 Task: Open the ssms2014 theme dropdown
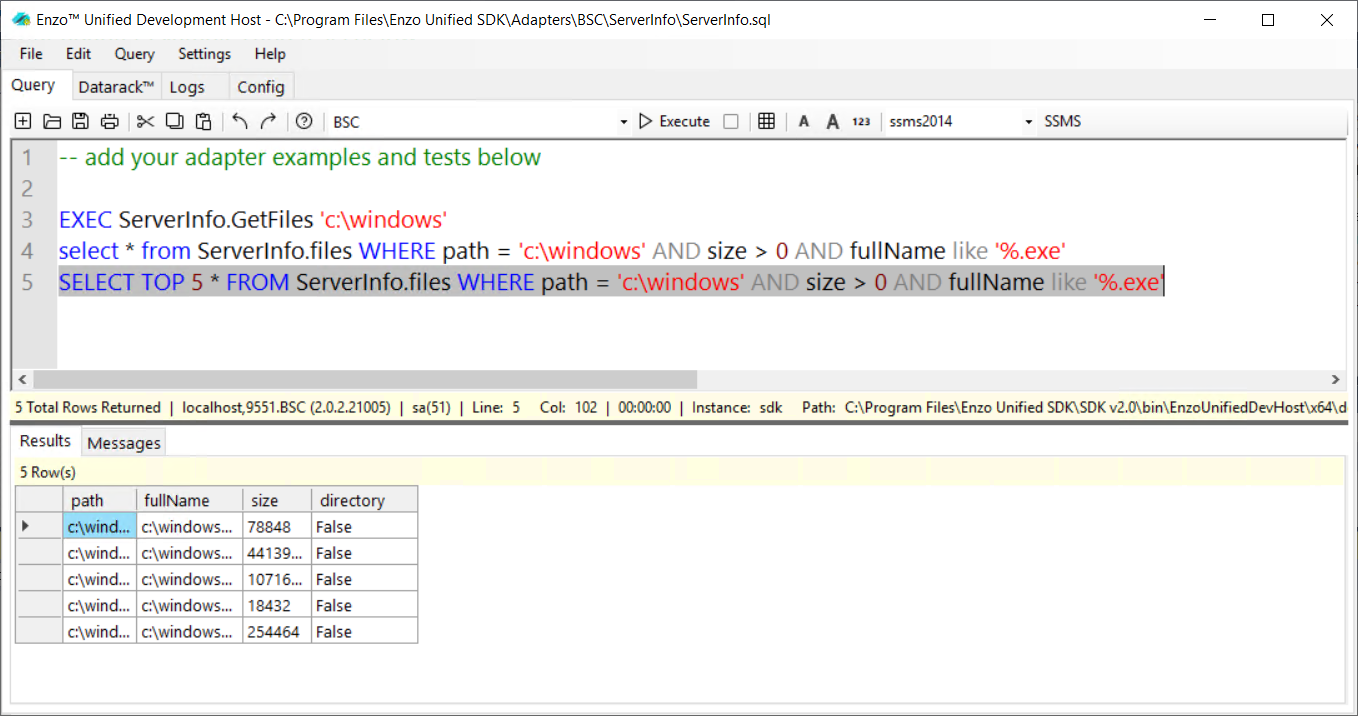tap(1028, 122)
